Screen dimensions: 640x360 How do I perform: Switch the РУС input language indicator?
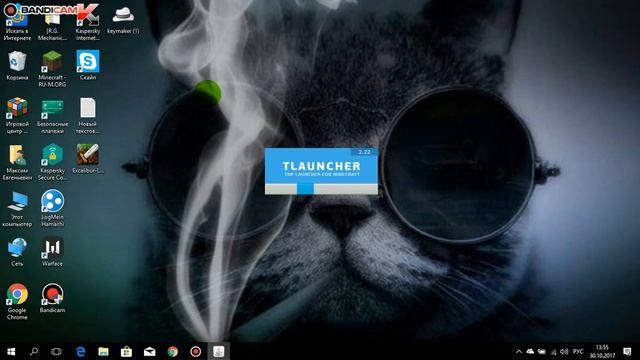pyautogui.click(x=578, y=351)
